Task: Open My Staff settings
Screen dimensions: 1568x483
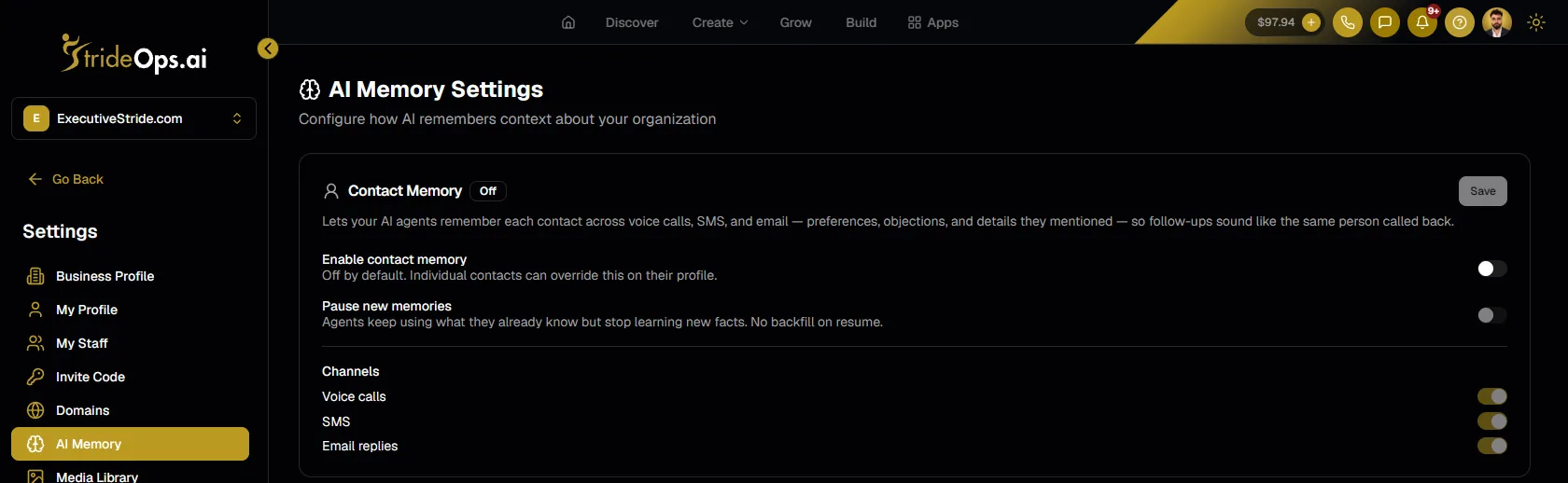Action: pyautogui.click(x=130, y=343)
